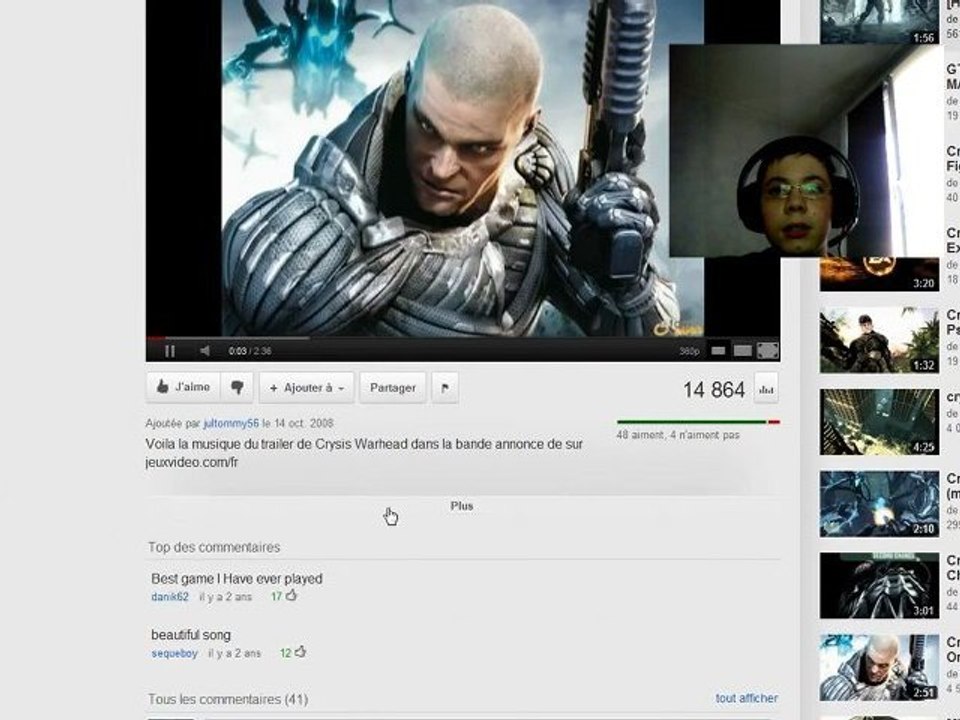Upvote the 'beautiful song' comment
This screenshot has width=960, height=720.
point(301,652)
